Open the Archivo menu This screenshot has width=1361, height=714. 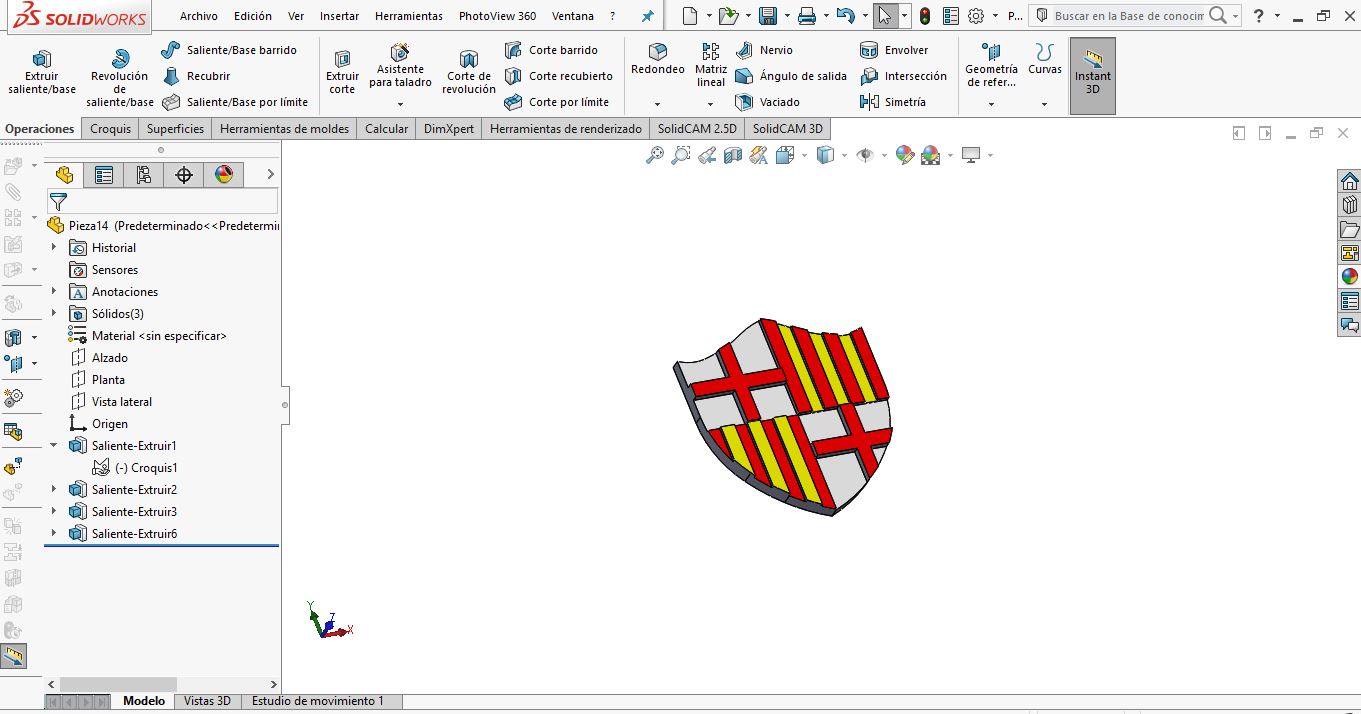[x=199, y=16]
